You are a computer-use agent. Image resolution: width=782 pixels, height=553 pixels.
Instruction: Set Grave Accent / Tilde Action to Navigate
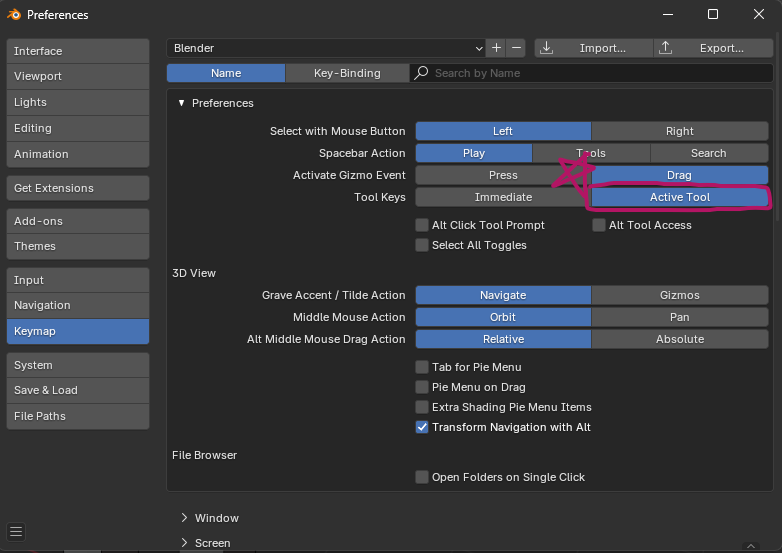point(503,295)
